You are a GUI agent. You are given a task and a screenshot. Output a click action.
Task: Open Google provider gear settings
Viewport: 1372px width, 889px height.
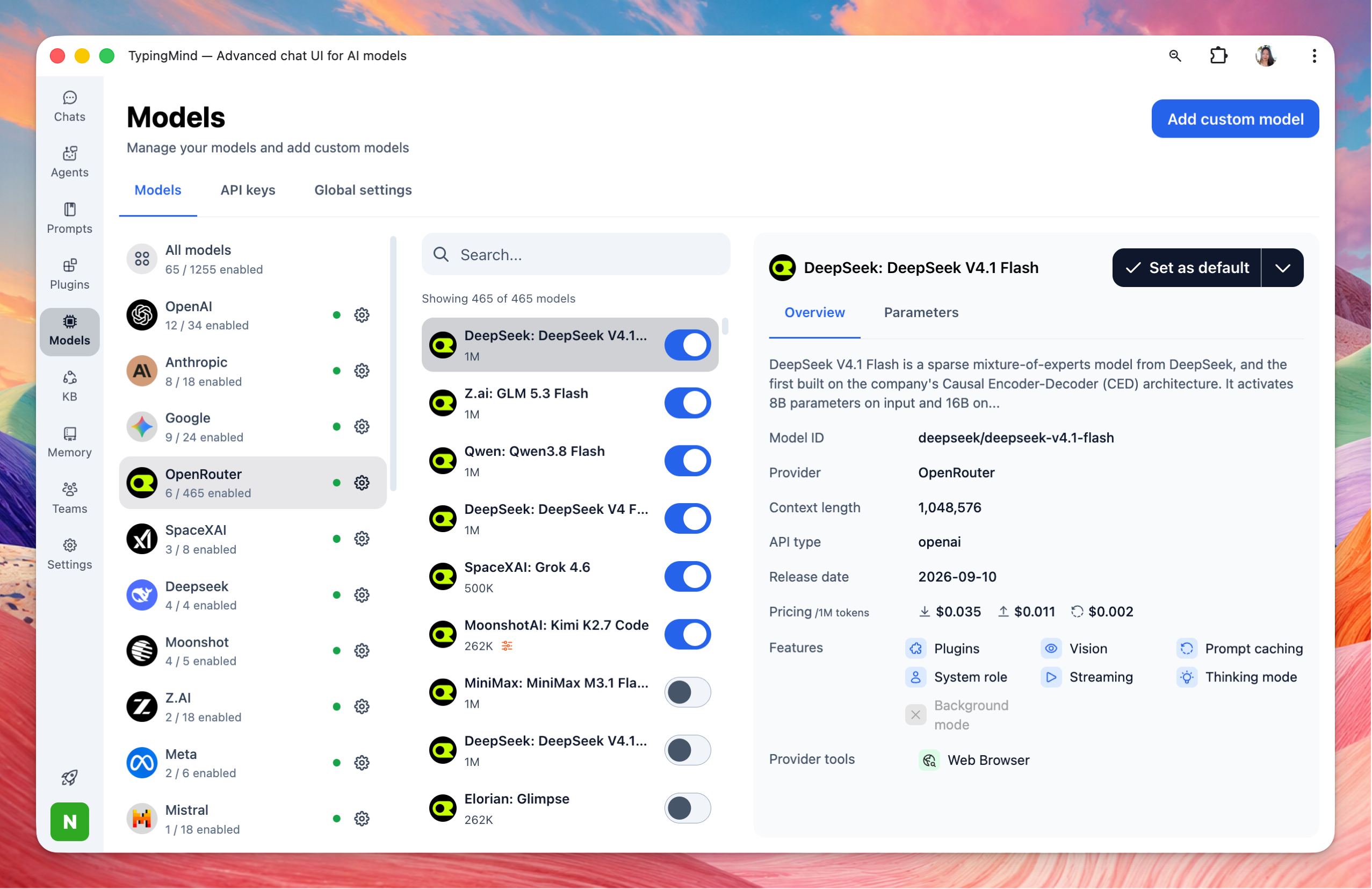pyautogui.click(x=362, y=427)
